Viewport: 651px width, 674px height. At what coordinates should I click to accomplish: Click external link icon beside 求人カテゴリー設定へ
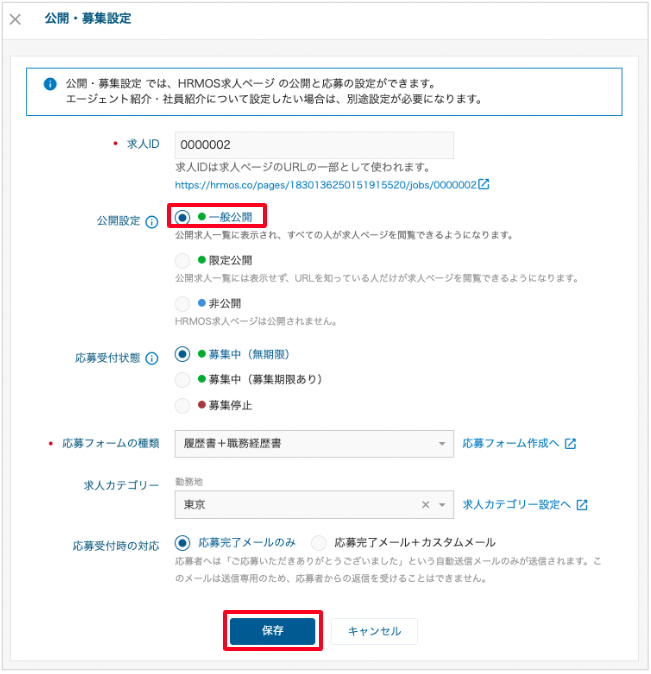[582, 505]
